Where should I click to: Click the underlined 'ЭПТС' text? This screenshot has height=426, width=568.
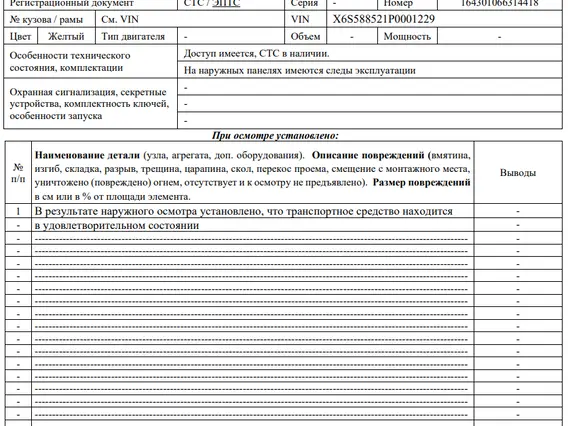click(x=226, y=4)
